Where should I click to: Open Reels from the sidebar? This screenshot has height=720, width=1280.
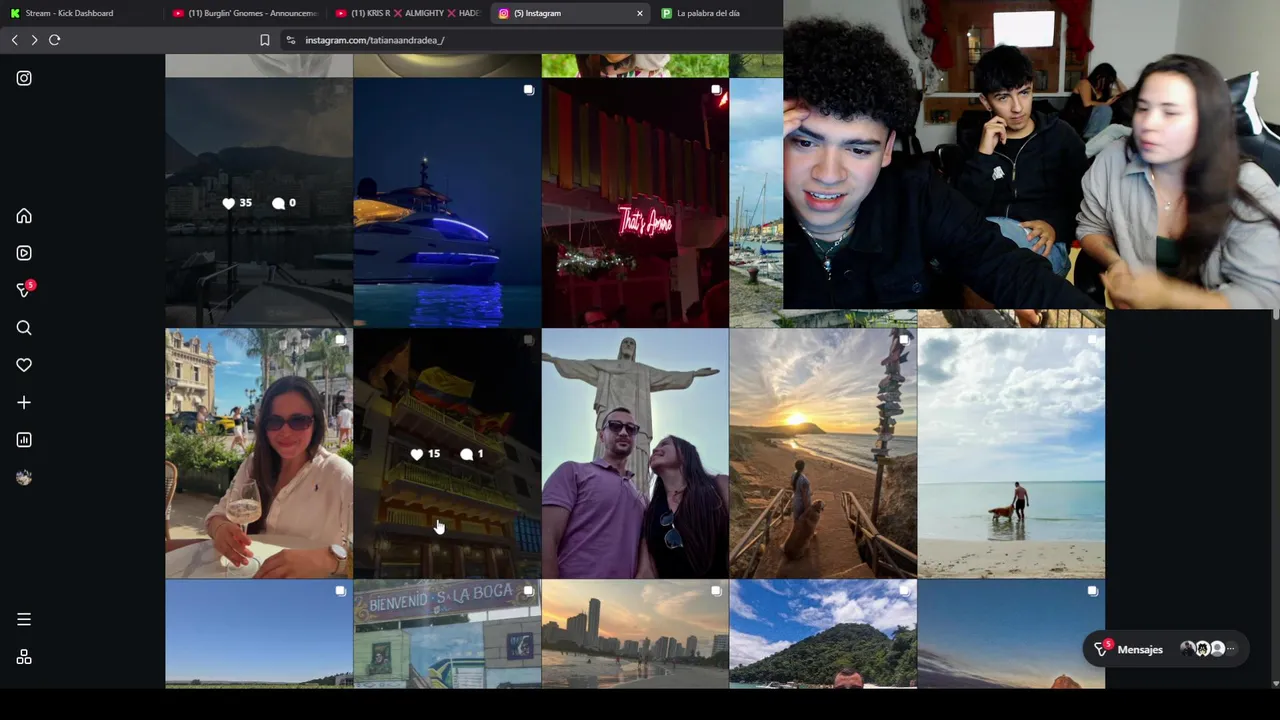coord(24,253)
